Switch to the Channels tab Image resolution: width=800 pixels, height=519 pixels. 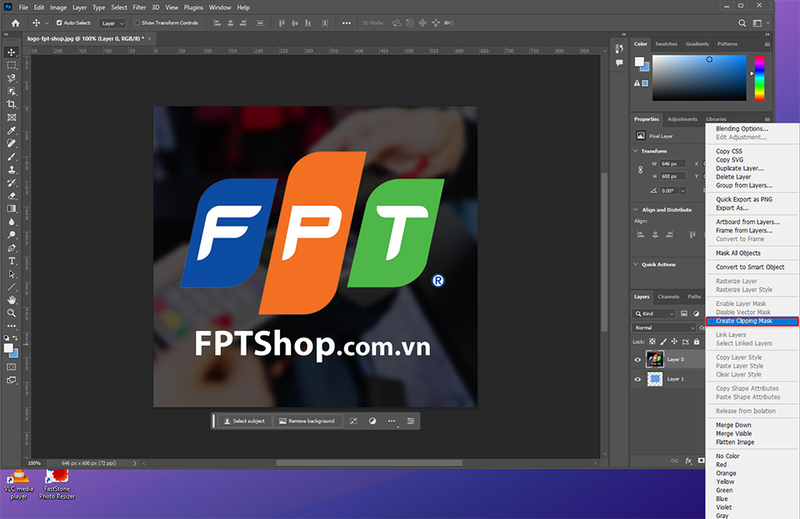[x=668, y=296]
